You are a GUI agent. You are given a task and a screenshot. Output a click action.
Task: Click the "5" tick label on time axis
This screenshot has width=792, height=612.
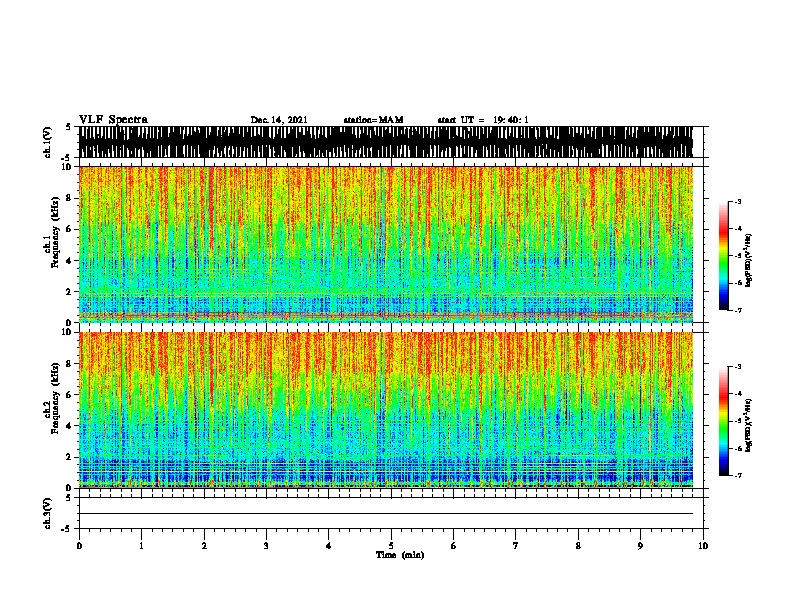coord(391,546)
